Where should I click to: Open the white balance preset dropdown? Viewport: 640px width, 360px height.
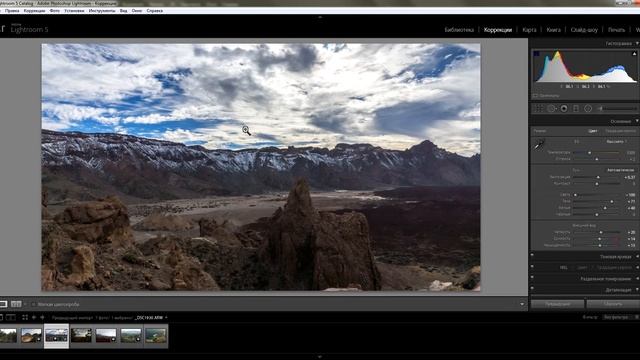(x=617, y=142)
